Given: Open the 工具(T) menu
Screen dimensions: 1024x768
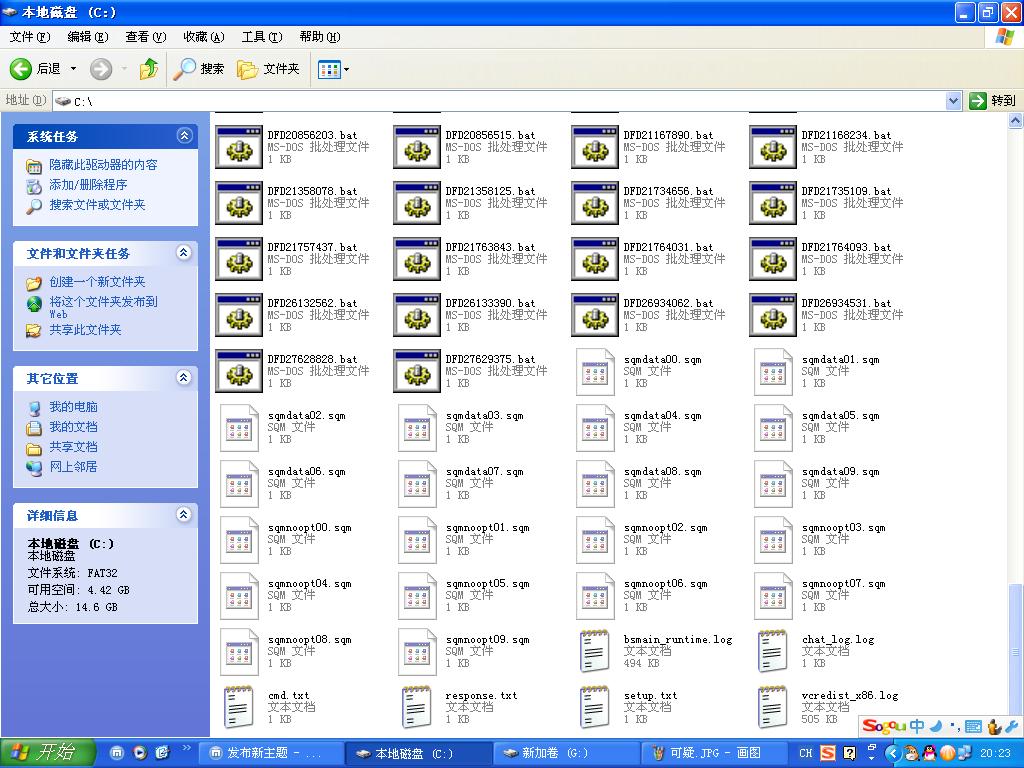Looking at the screenshot, I should [x=262, y=37].
